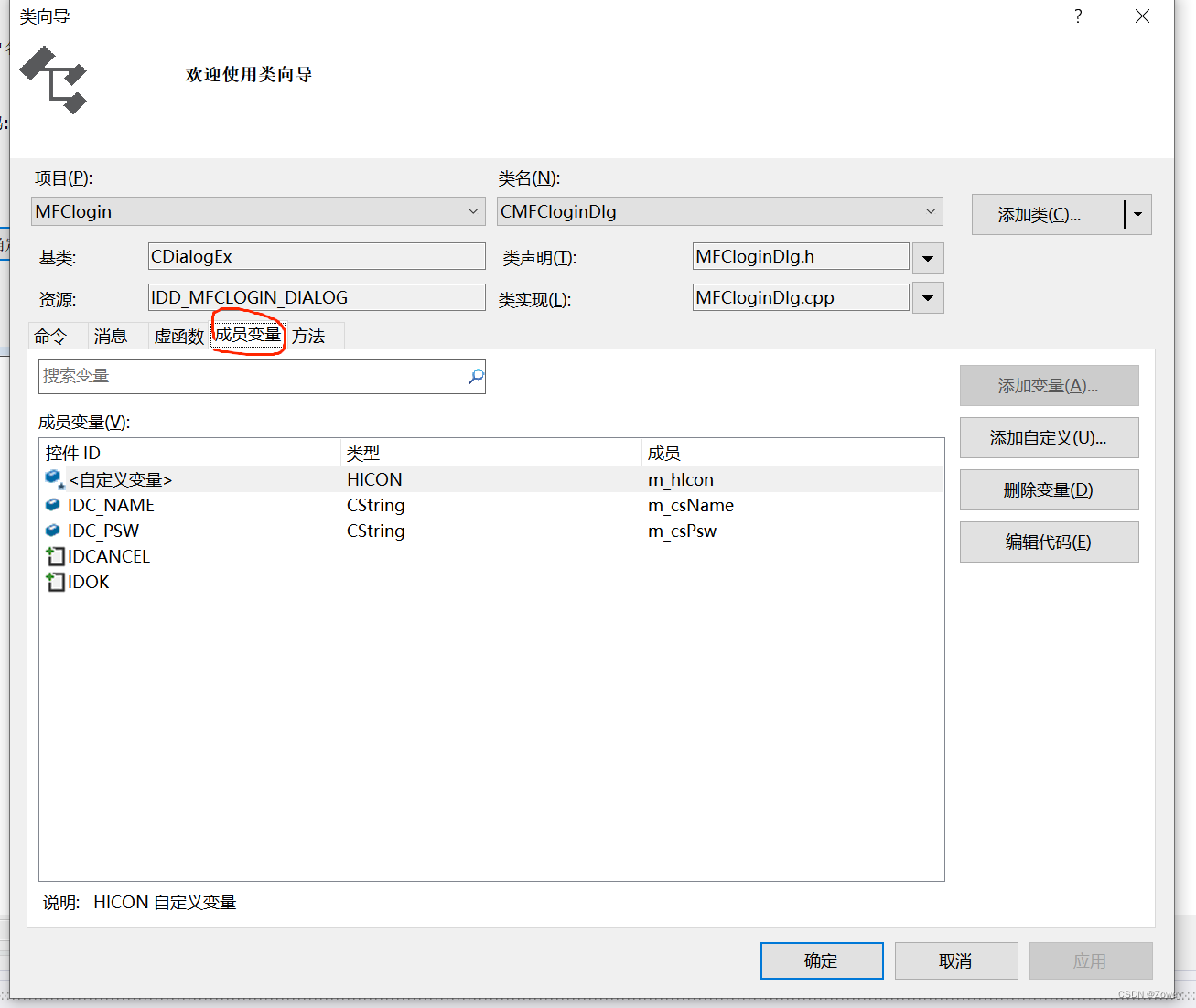Image resolution: width=1196 pixels, height=1008 pixels.
Task: Expand the MFCloginDlg.cpp implementation dropdown arrow
Action: (x=928, y=298)
